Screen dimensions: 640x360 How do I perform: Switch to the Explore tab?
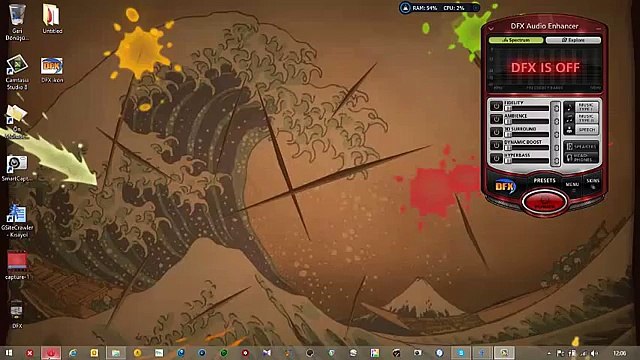coord(573,40)
